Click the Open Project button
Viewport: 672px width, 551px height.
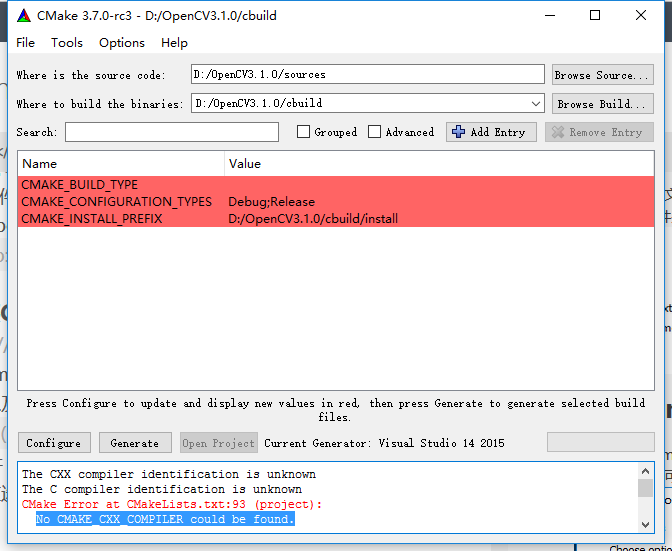(x=219, y=443)
